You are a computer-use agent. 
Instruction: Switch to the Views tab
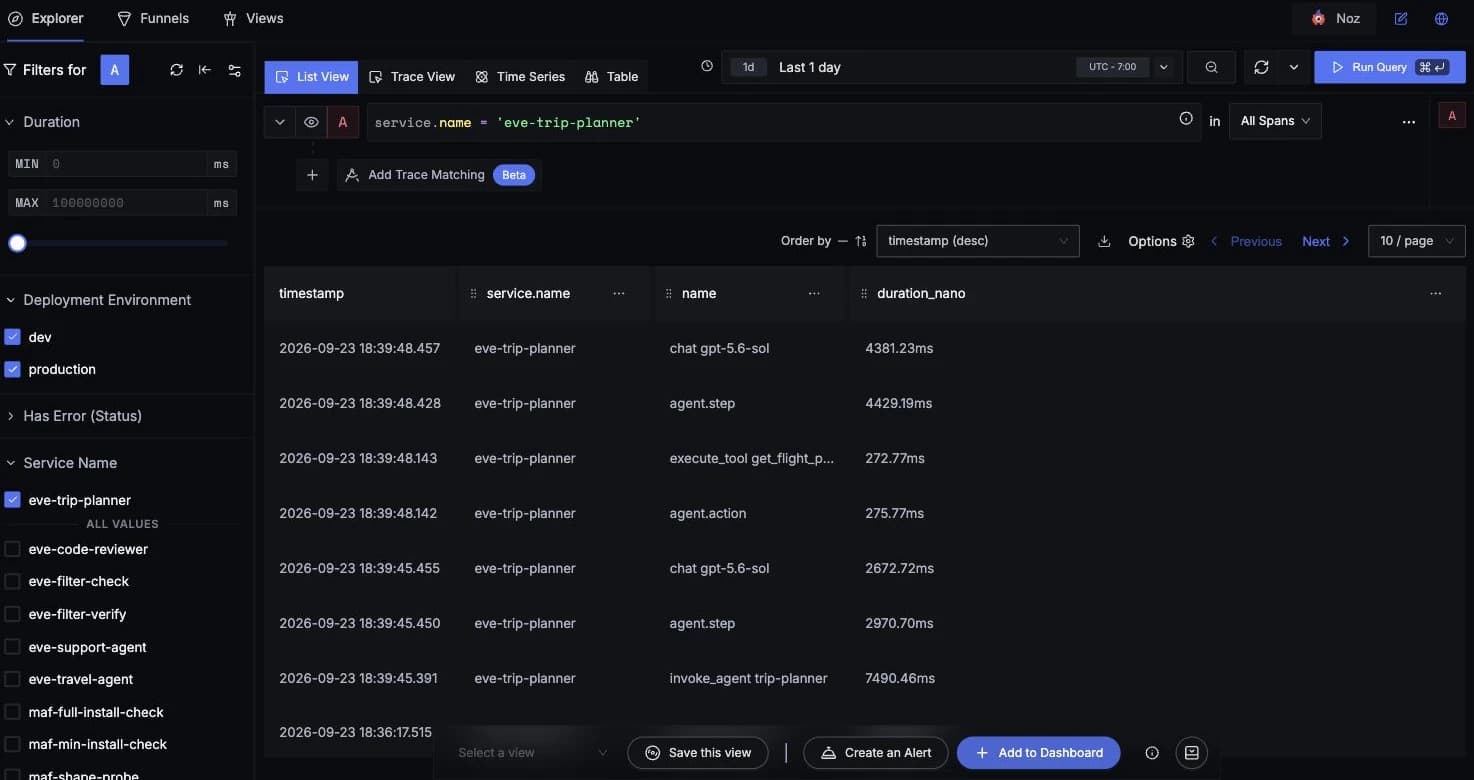(x=253, y=18)
